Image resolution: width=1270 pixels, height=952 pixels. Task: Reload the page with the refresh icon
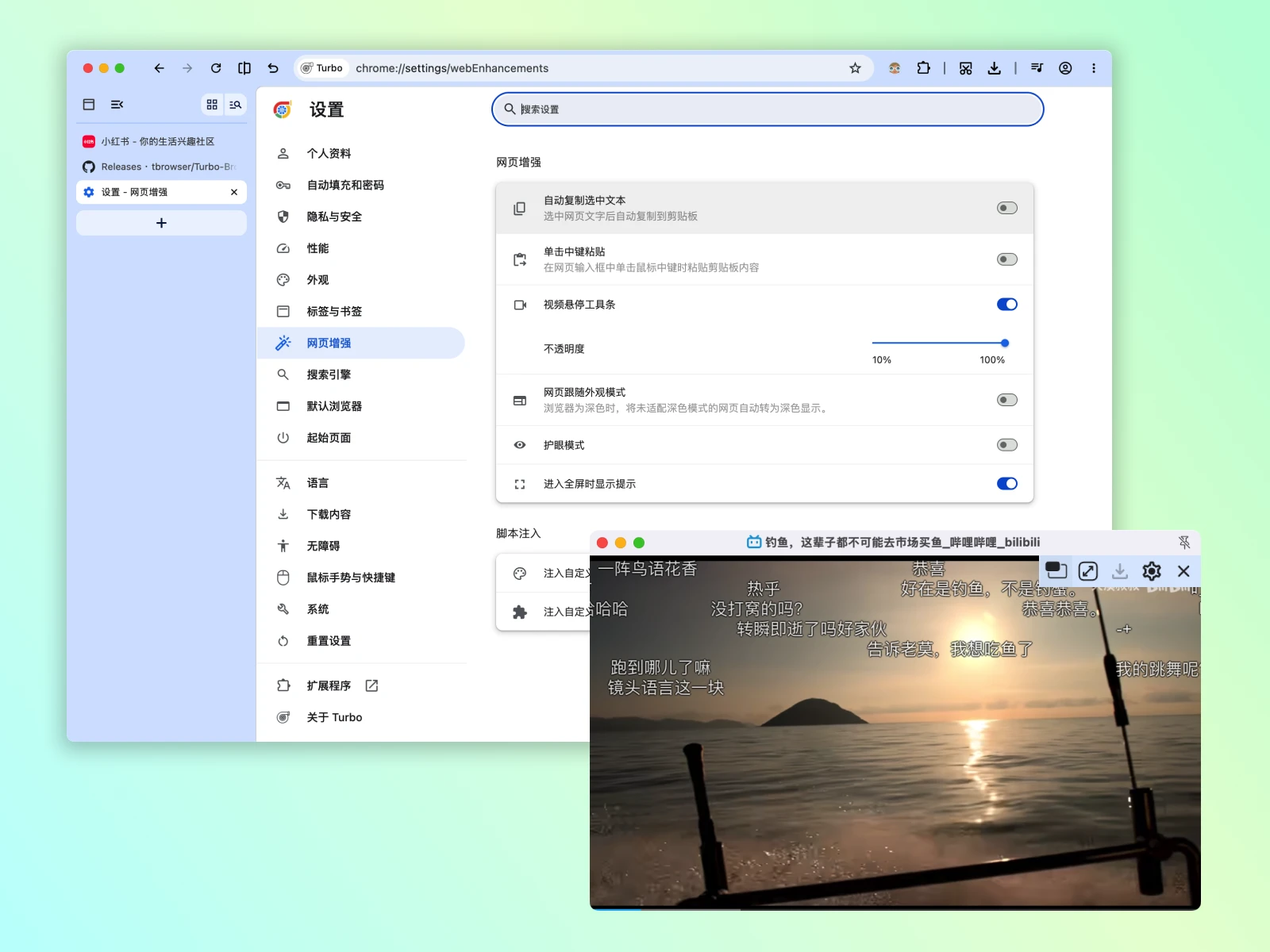pyautogui.click(x=216, y=68)
